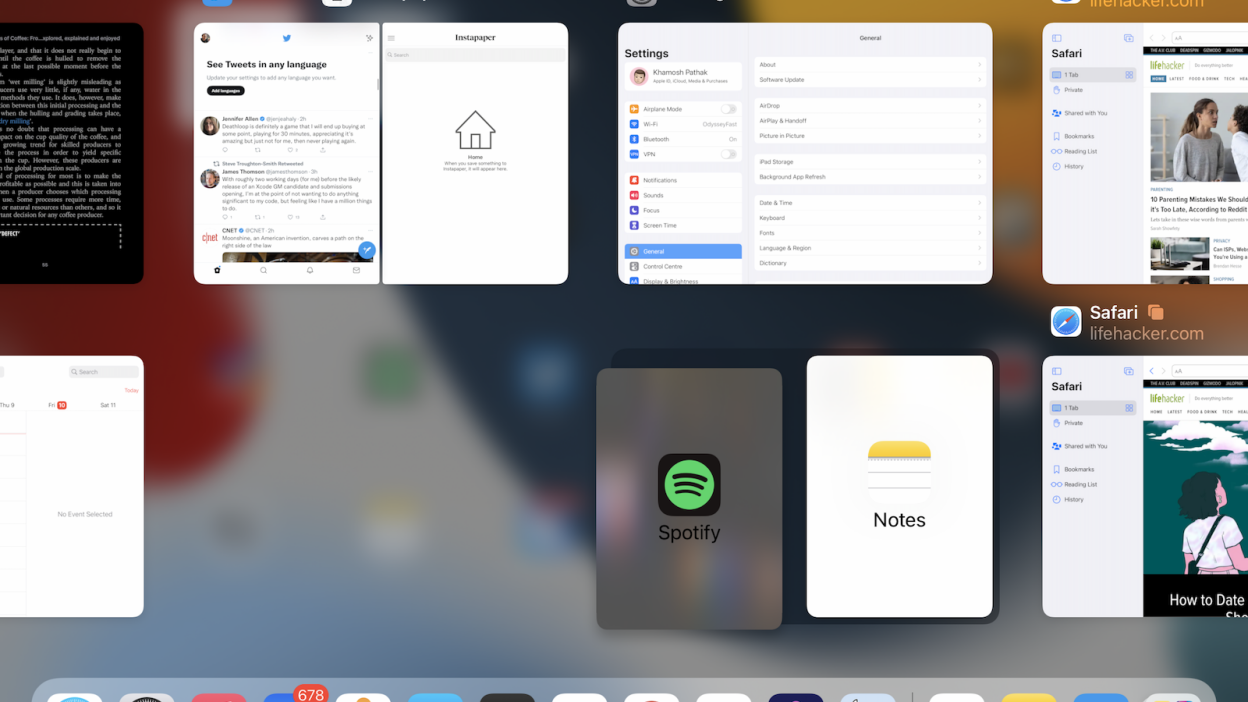Tap the Safari compass app icon
This screenshot has height=702, width=1248.
click(x=1066, y=322)
